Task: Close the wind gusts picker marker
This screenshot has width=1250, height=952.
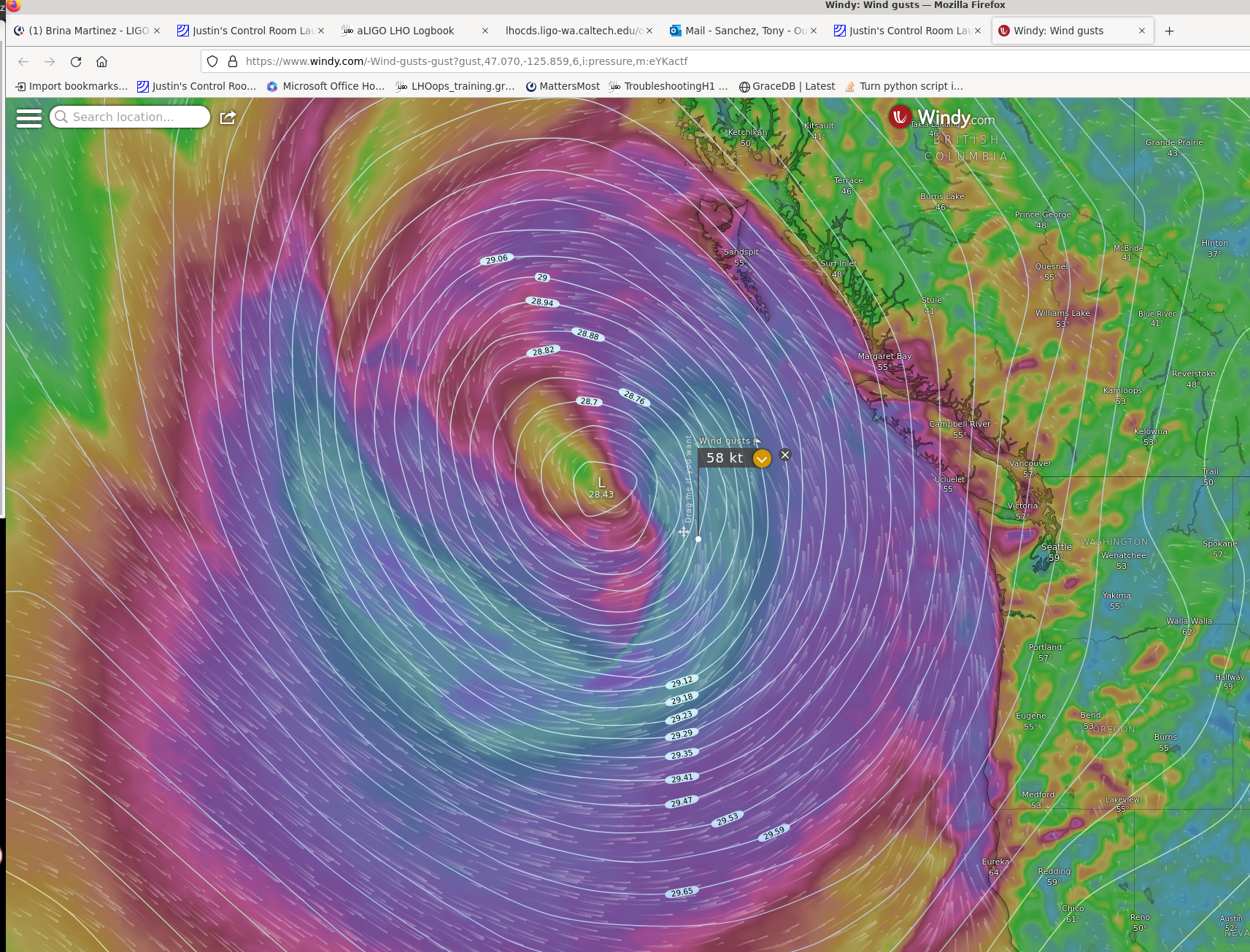Action: pos(785,454)
